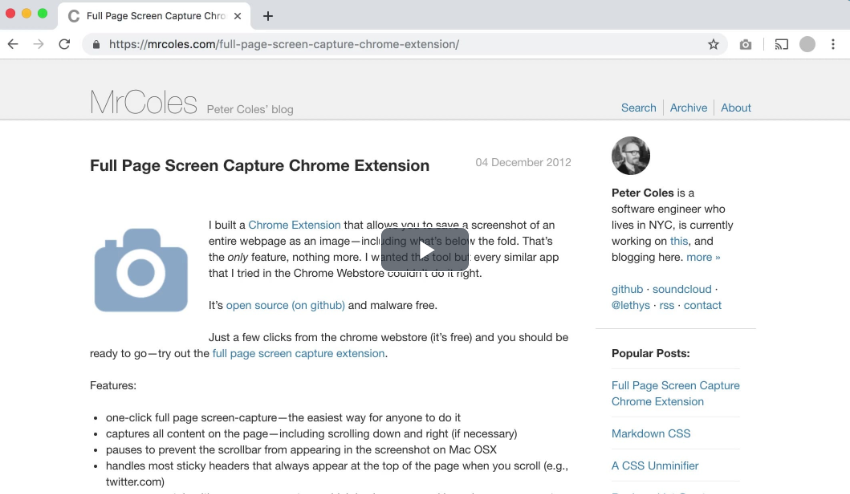Click the Features: label
850x494 pixels.
pos(113,386)
